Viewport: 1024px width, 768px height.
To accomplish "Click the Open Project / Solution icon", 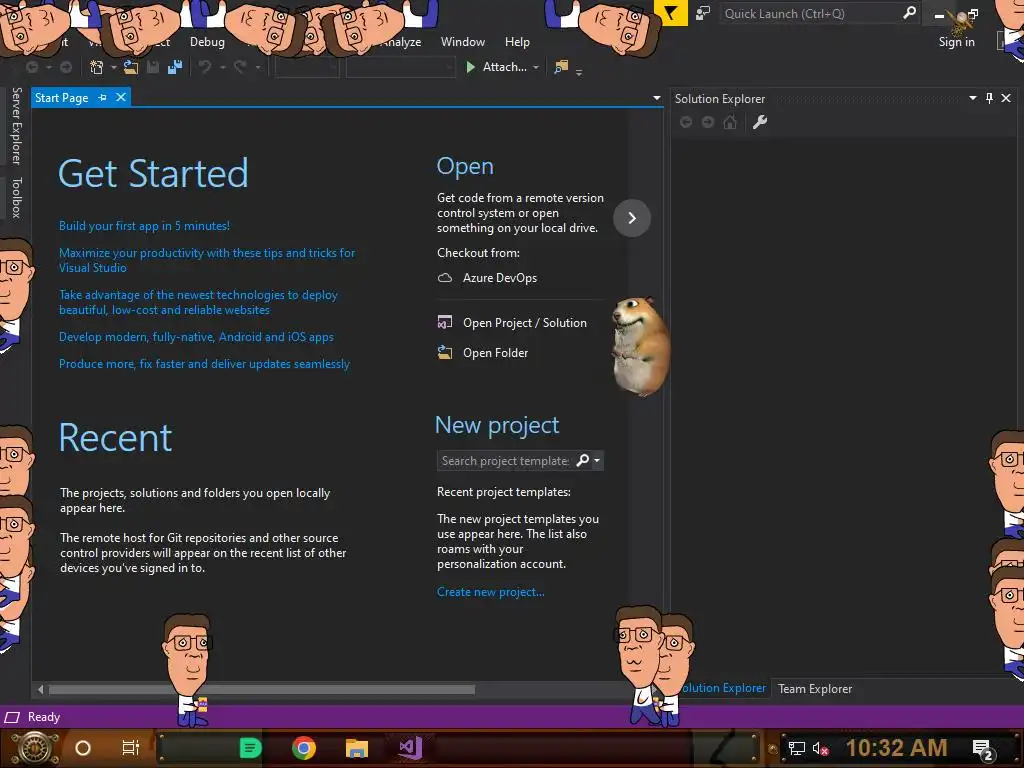I will [445, 323].
